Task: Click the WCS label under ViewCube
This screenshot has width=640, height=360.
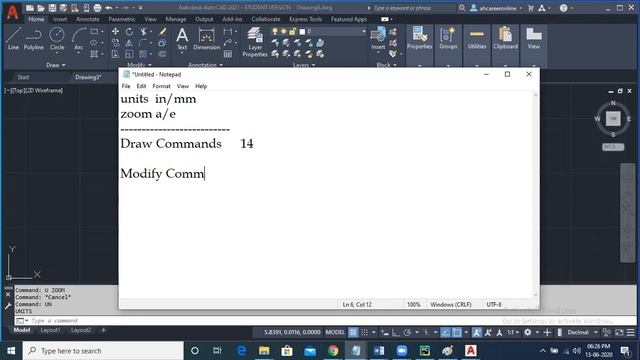Action: pyautogui.click(x=613, y=147)
